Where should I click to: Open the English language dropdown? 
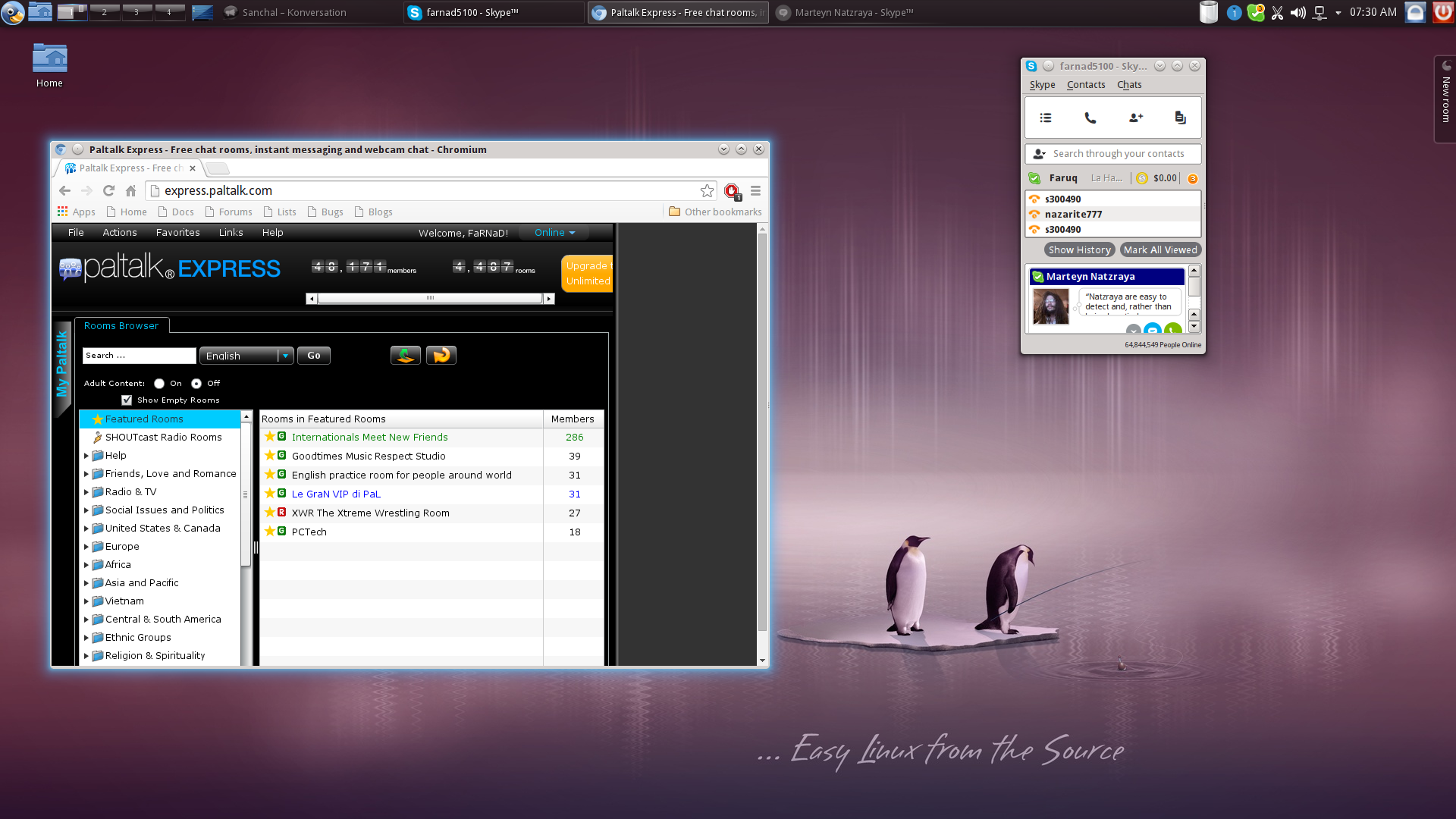click(x=246, y=356)
